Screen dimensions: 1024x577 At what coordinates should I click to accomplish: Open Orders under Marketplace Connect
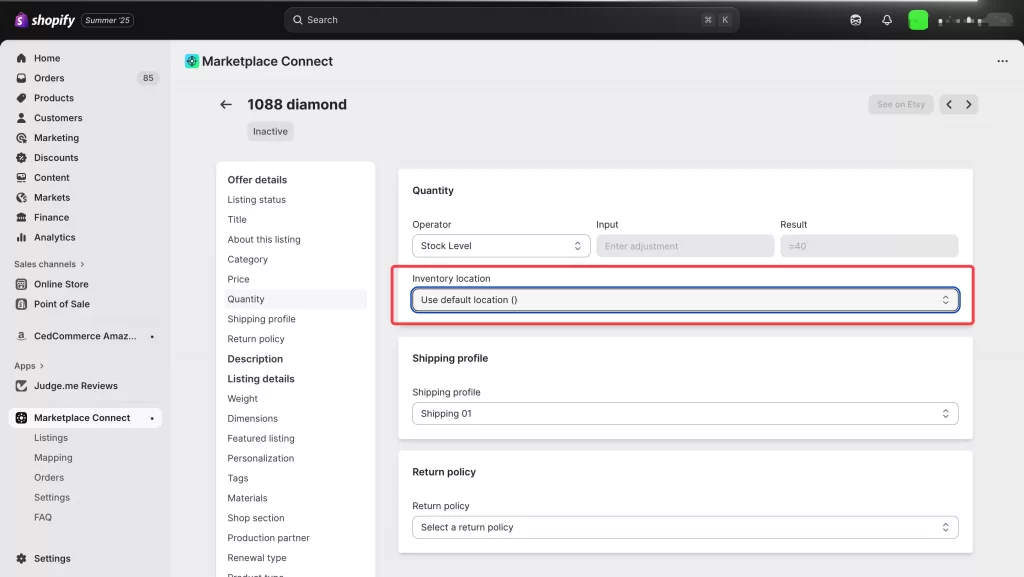click(49, 478)
